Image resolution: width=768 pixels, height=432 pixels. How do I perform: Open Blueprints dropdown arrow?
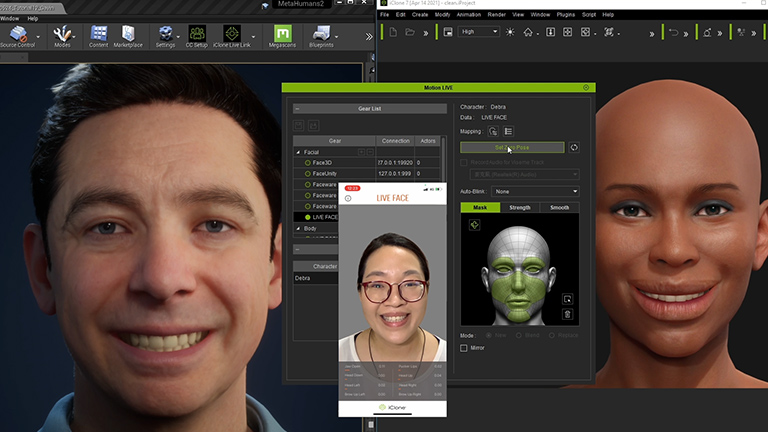336,37
